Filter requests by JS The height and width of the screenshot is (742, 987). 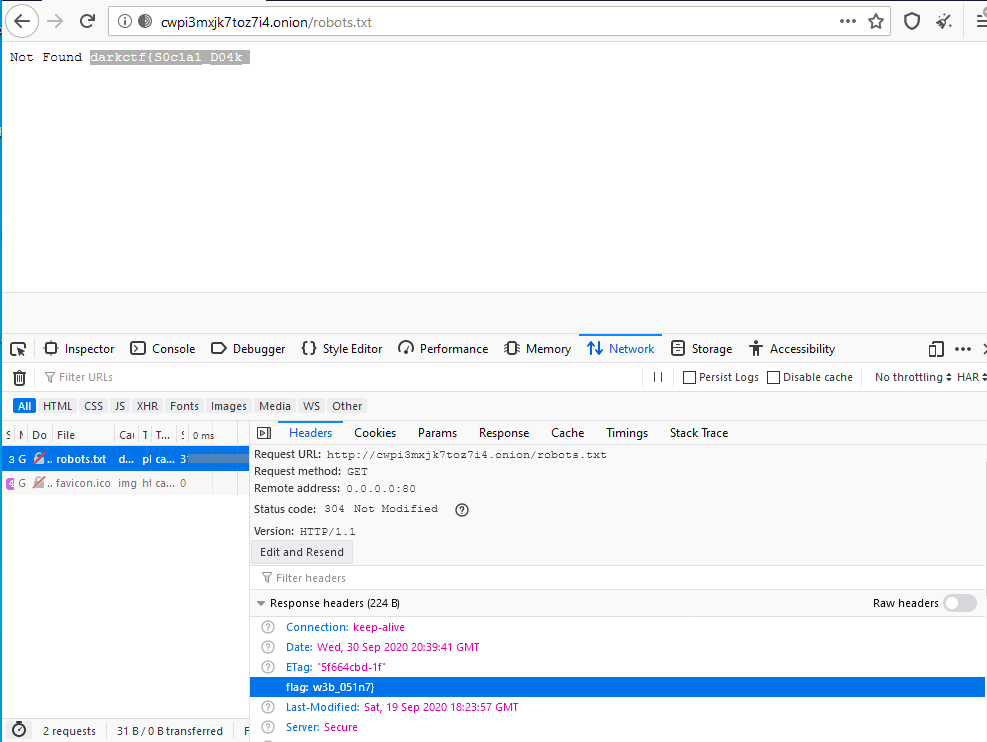120,406
